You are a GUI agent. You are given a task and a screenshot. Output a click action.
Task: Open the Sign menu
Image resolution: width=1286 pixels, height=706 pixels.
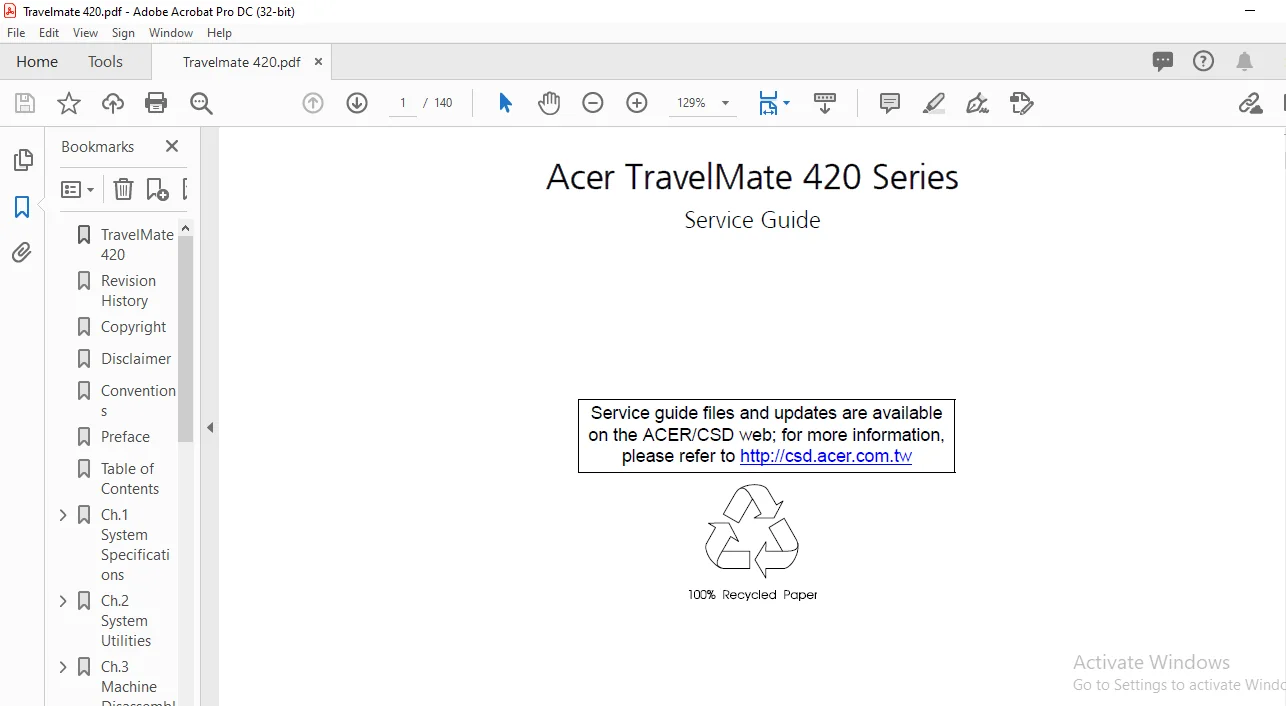pyautogui.click(x=123, y=33)
